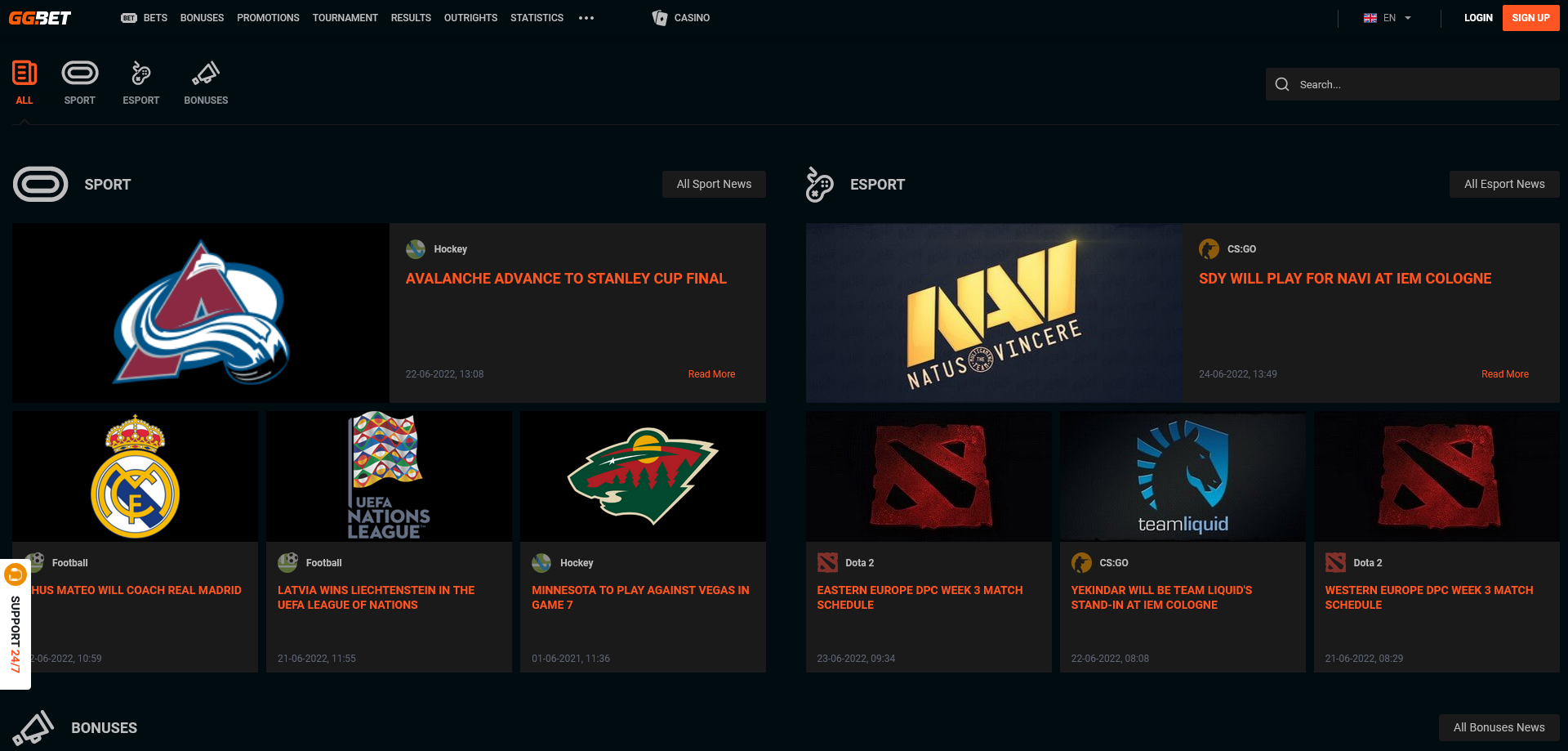
Task: Open the BETS section icon
Action: pos(129,18)
